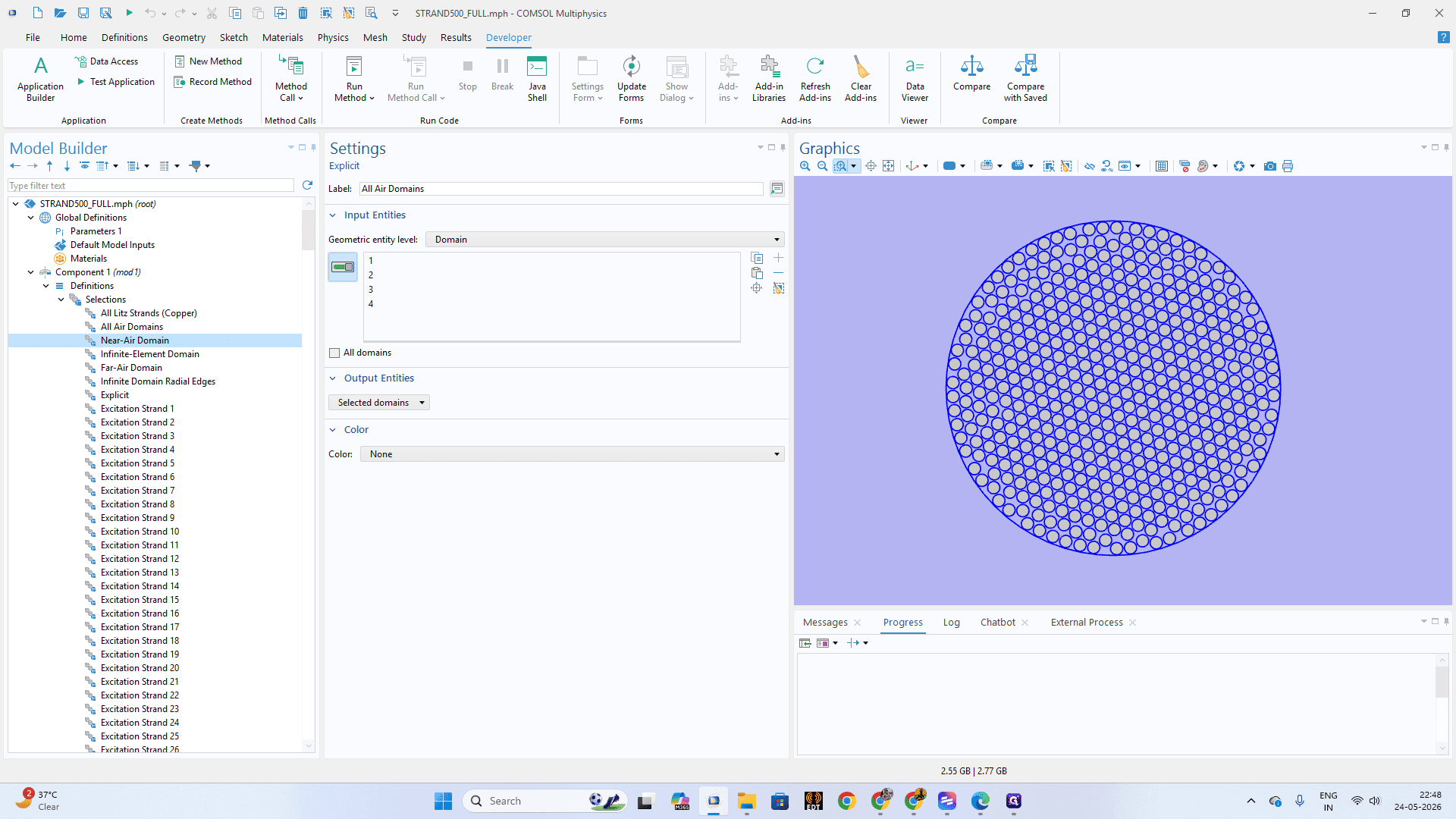Viewport: 1456px width, 819px height.
Task: Toggle the All domains checkbox
Action: (334, 353)
